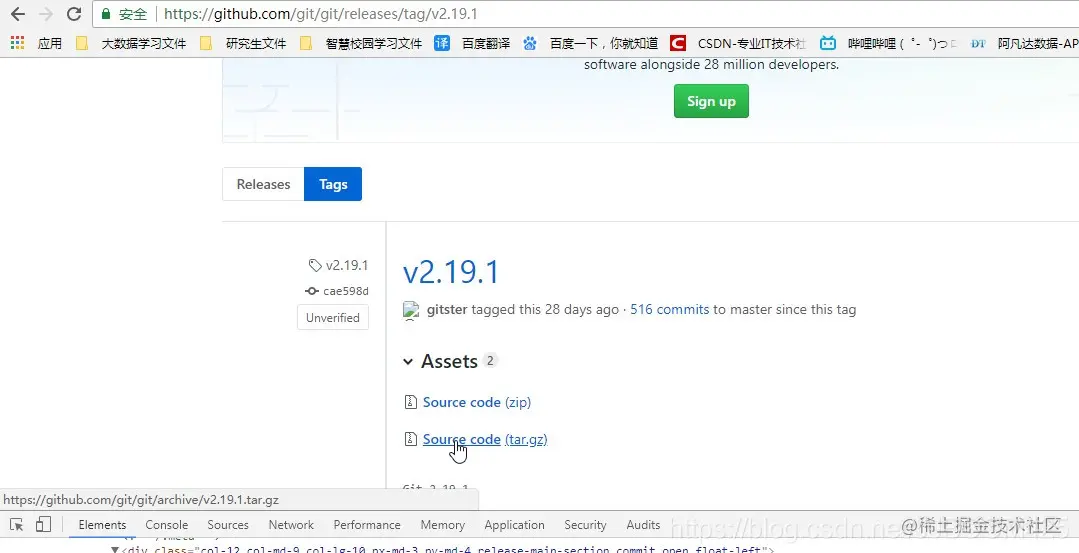Open the 研究生文件 bookmark folder
The image size is (1079, 553).
[x=243, y=43]
